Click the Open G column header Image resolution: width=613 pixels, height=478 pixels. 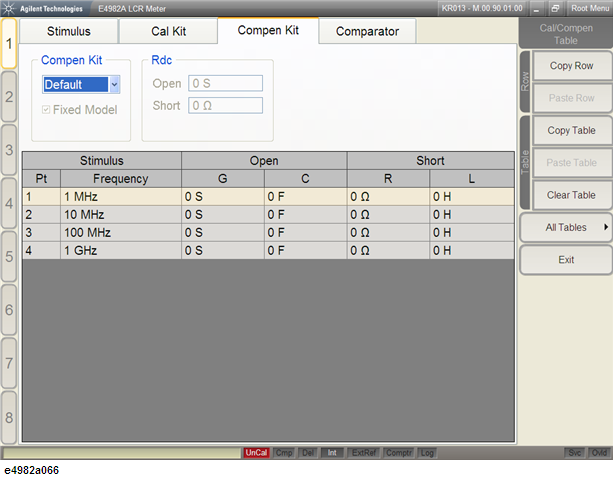(x=222, y=179)
